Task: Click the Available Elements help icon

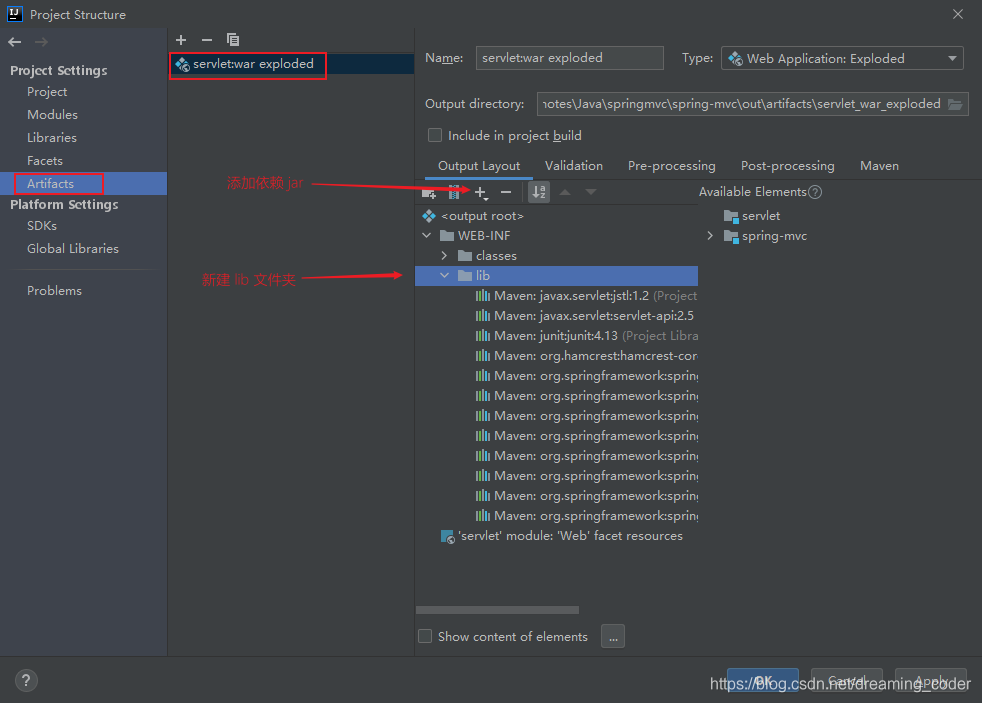Action: pos(815,192)
